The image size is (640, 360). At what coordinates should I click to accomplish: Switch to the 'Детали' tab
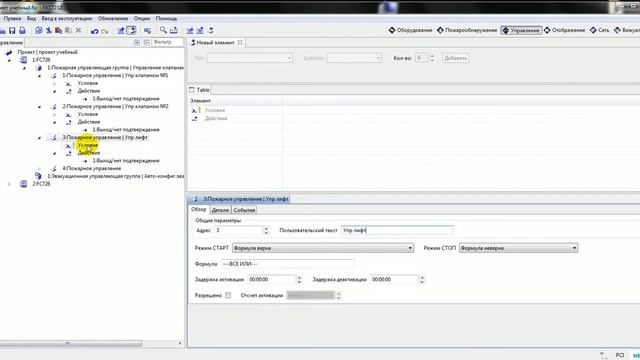pos(220,210)
